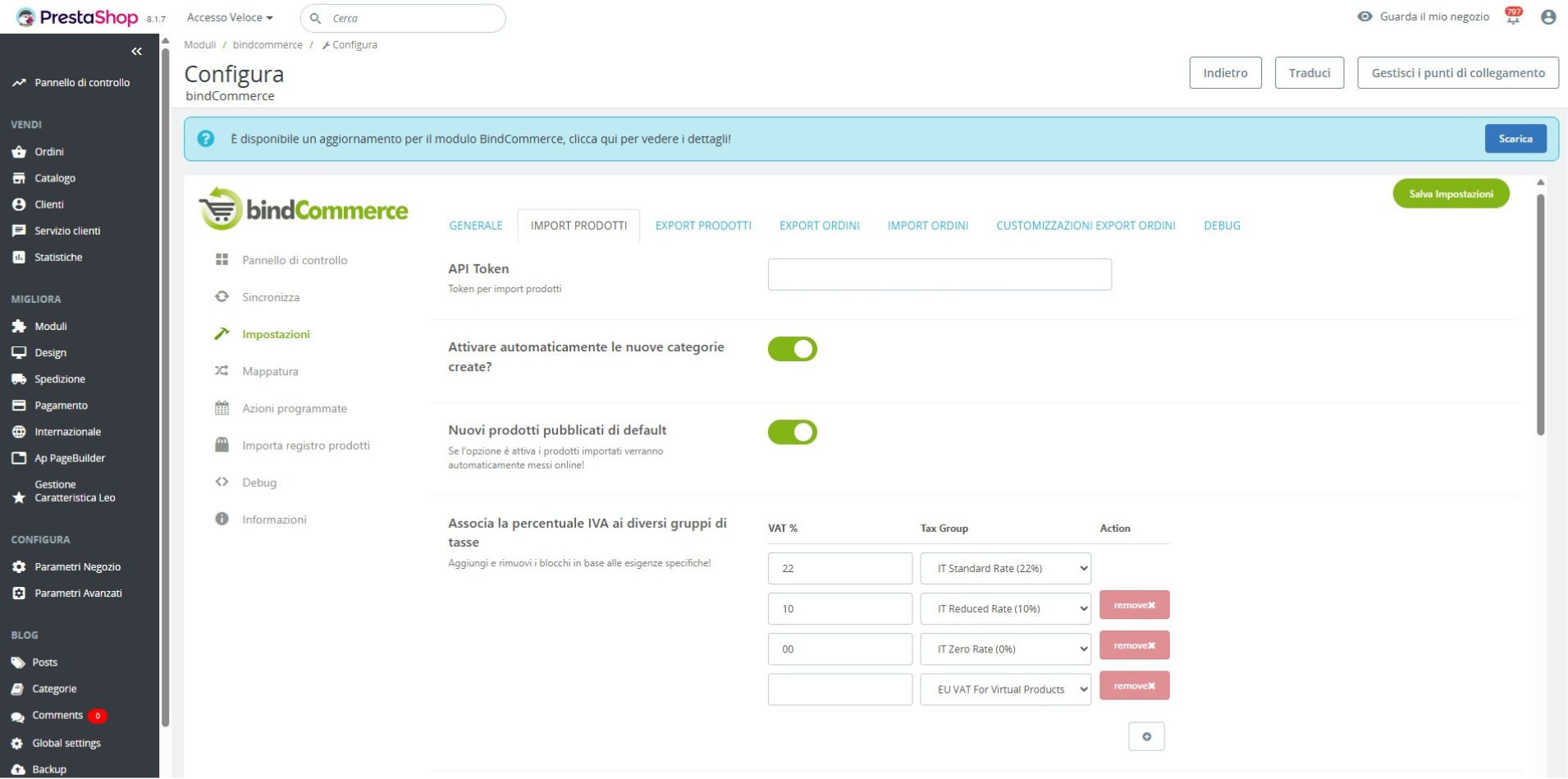Click the notifications bell icon
Viewport: 1568px width, 779px height.
point(1512,17)
